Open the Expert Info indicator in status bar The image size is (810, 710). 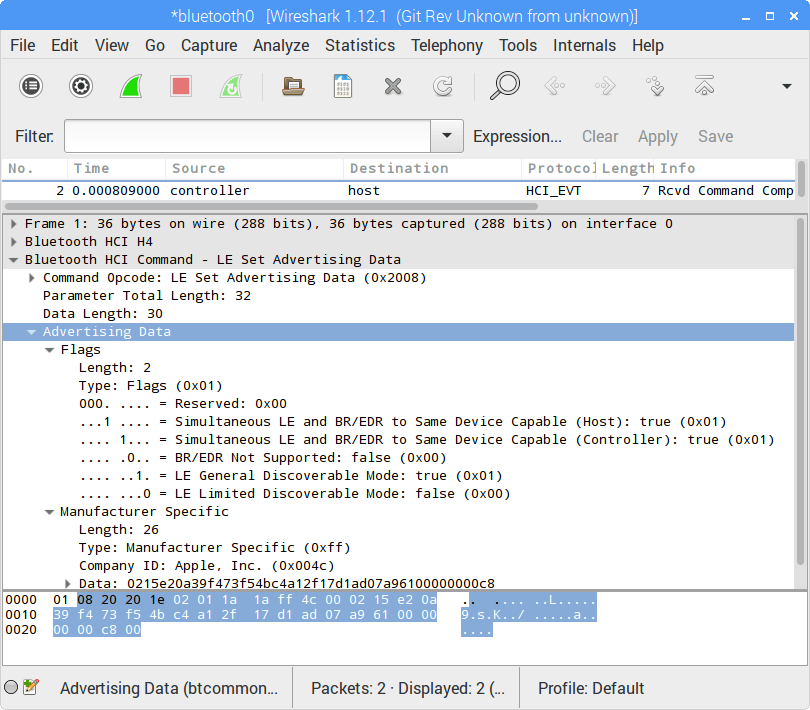(x=13, y=688)
